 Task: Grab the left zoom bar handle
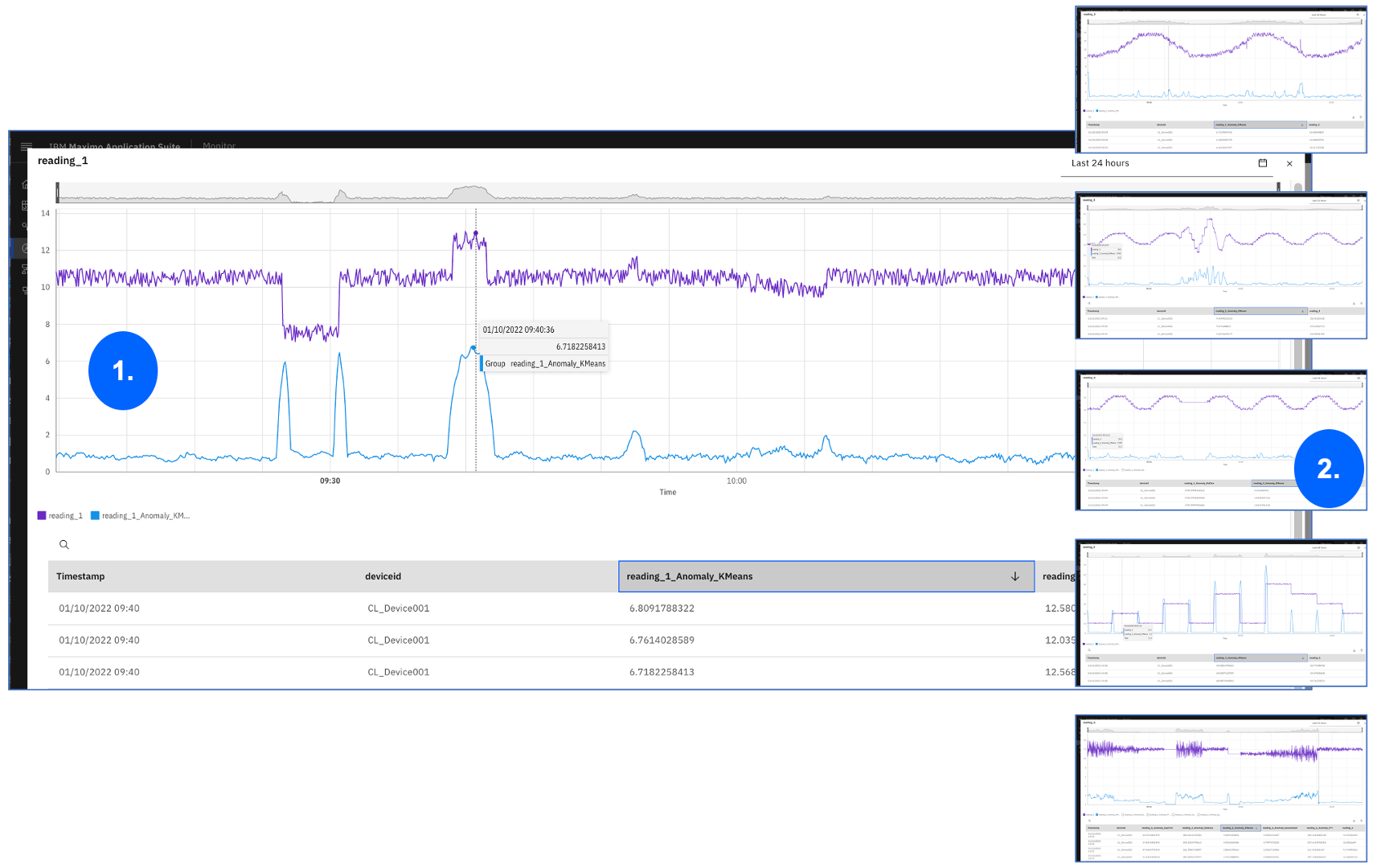57,193
